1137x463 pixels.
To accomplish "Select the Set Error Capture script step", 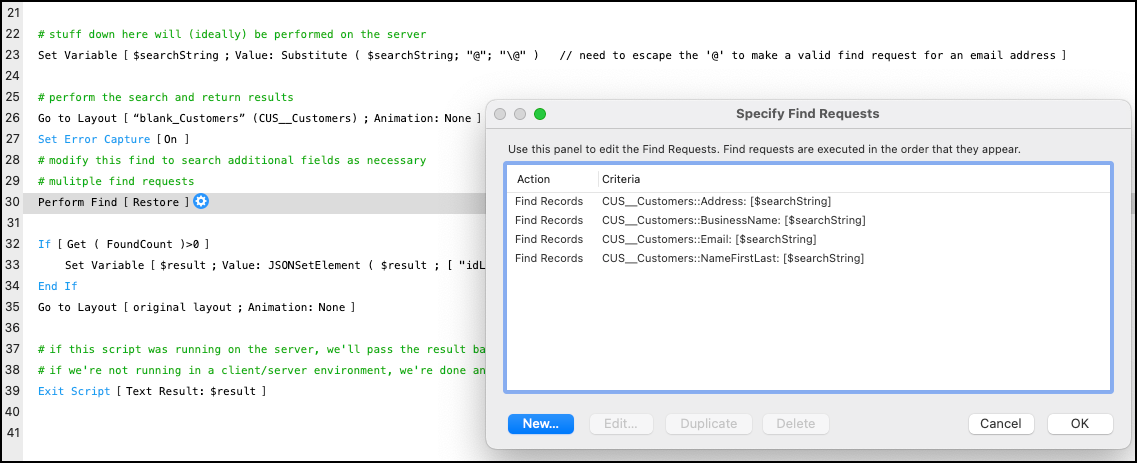I will click(113, 138).
